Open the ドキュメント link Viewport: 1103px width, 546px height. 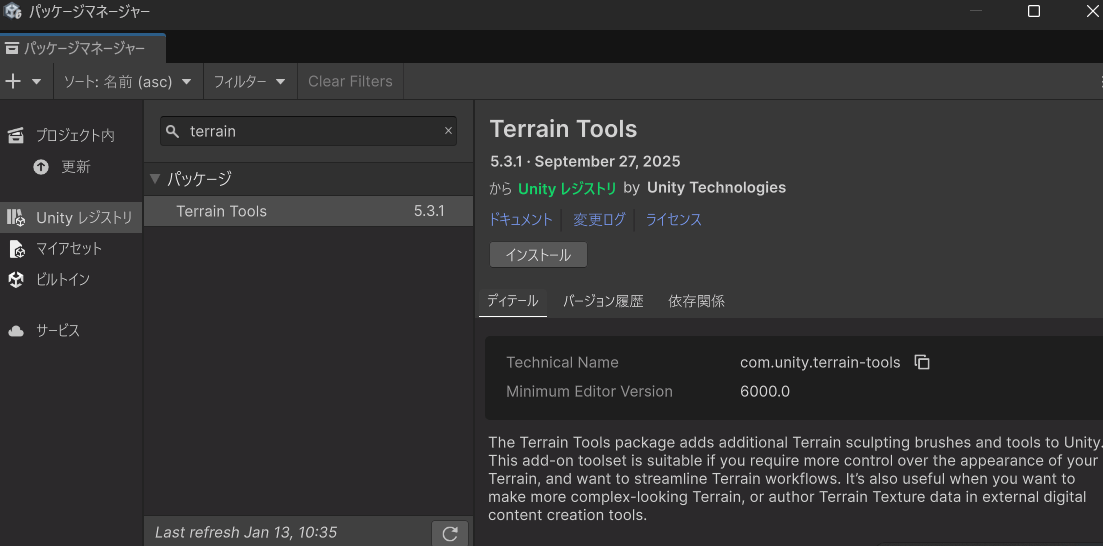[520, 220]
